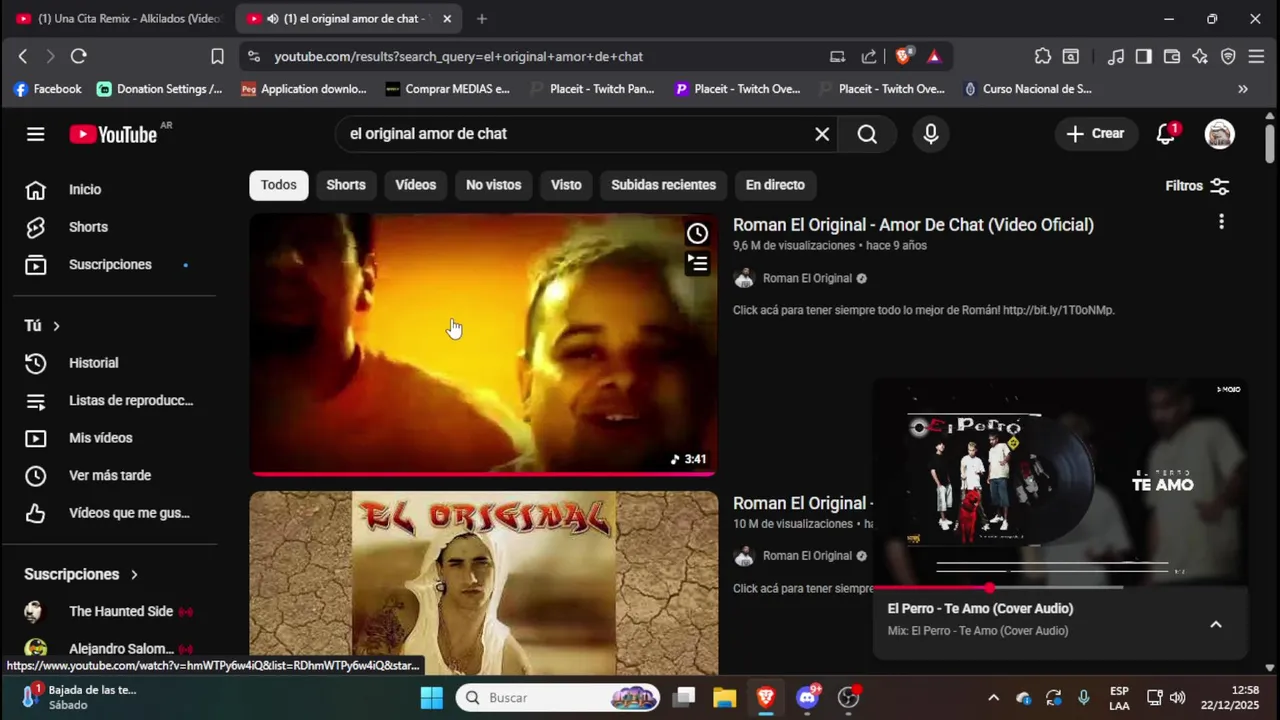Viewport: 1280px width, 720px height.
Task: Click the Brave Rewards triangle icon
Action: coord(934,57)
